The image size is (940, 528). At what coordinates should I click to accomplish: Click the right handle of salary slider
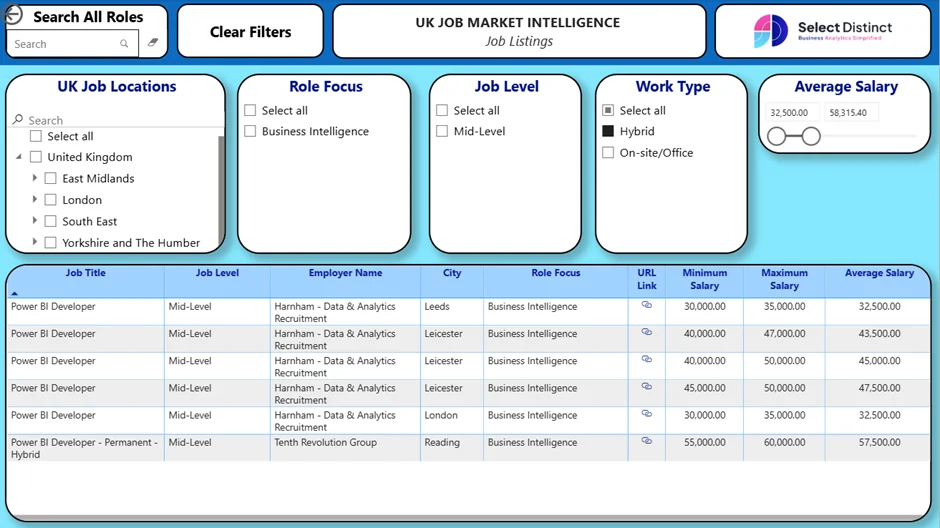(811, 137)
